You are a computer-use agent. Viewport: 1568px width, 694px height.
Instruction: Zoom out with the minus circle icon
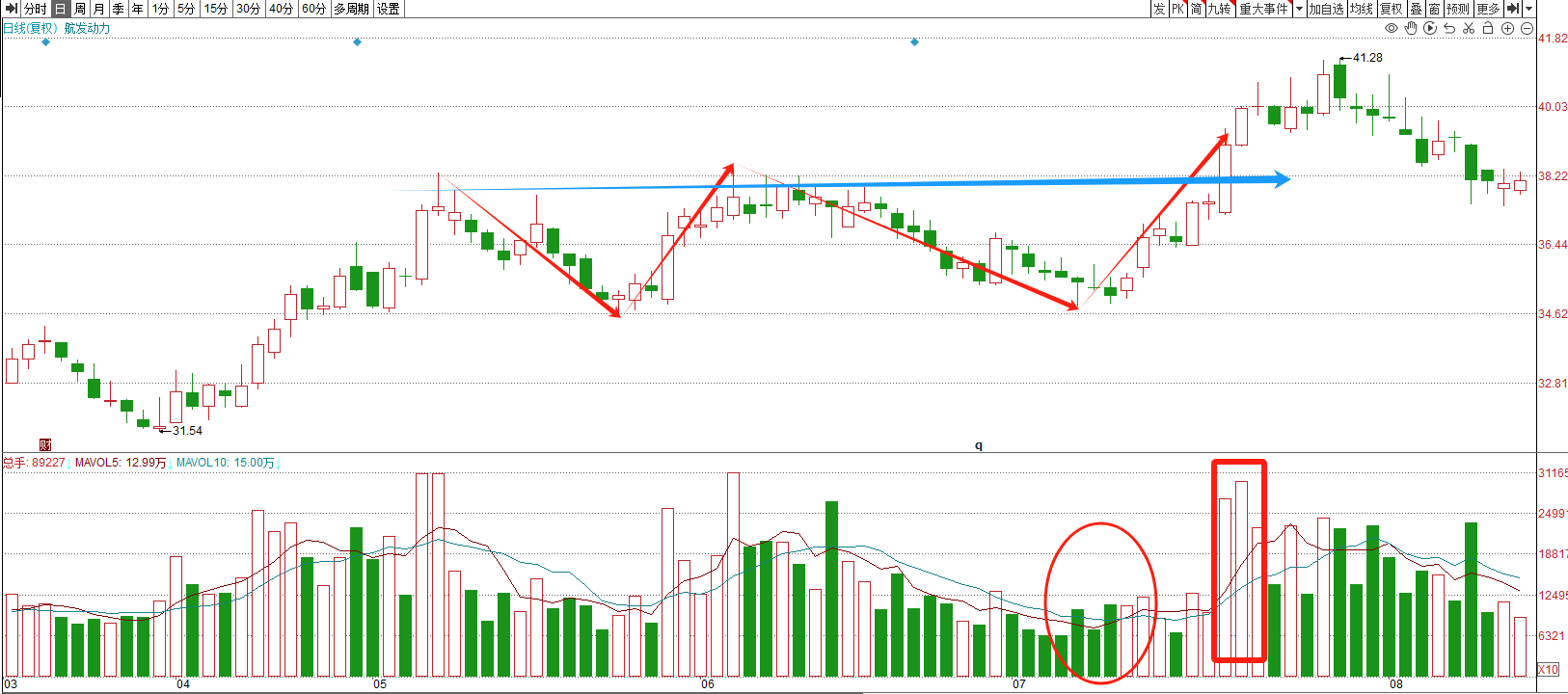point(1527,28)
